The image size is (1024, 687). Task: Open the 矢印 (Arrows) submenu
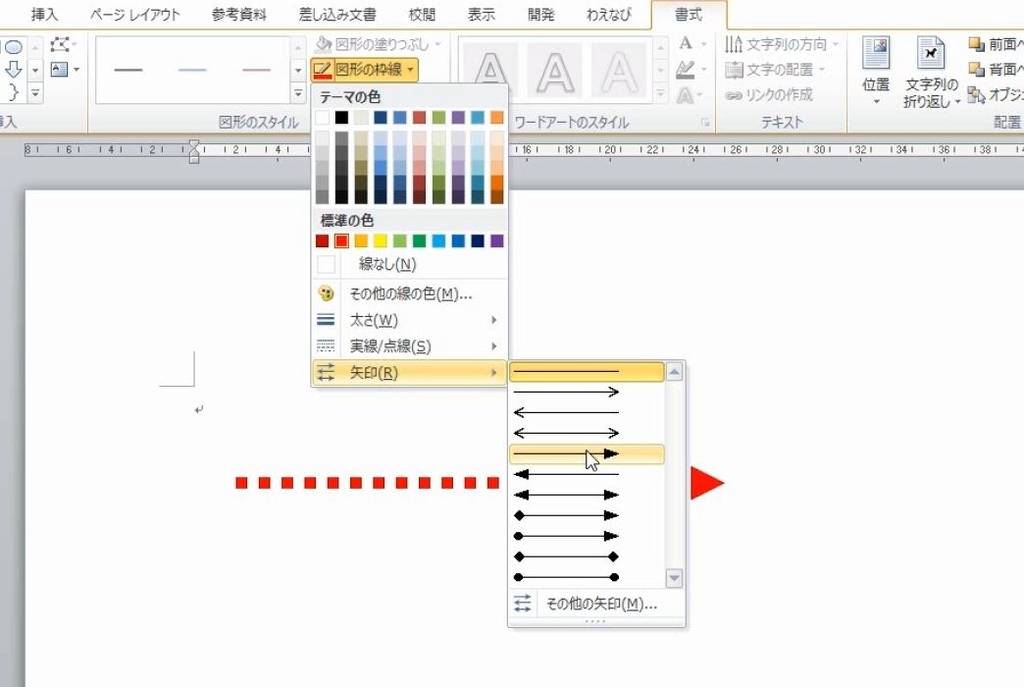(400, 371)
